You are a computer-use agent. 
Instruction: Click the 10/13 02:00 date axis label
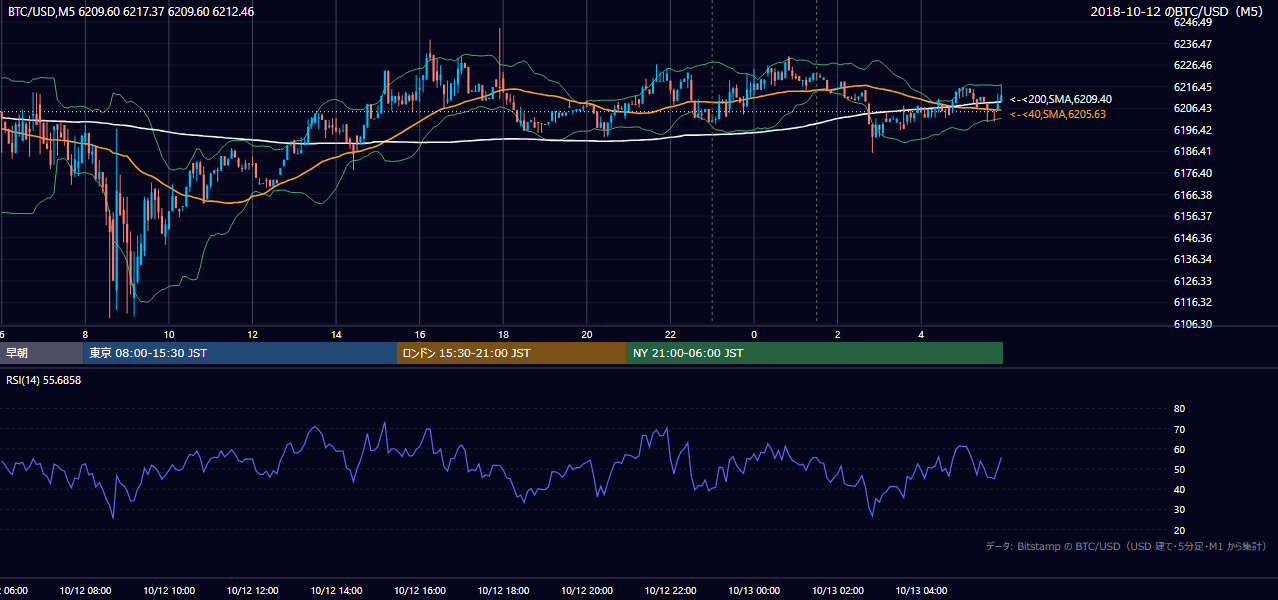837,590
